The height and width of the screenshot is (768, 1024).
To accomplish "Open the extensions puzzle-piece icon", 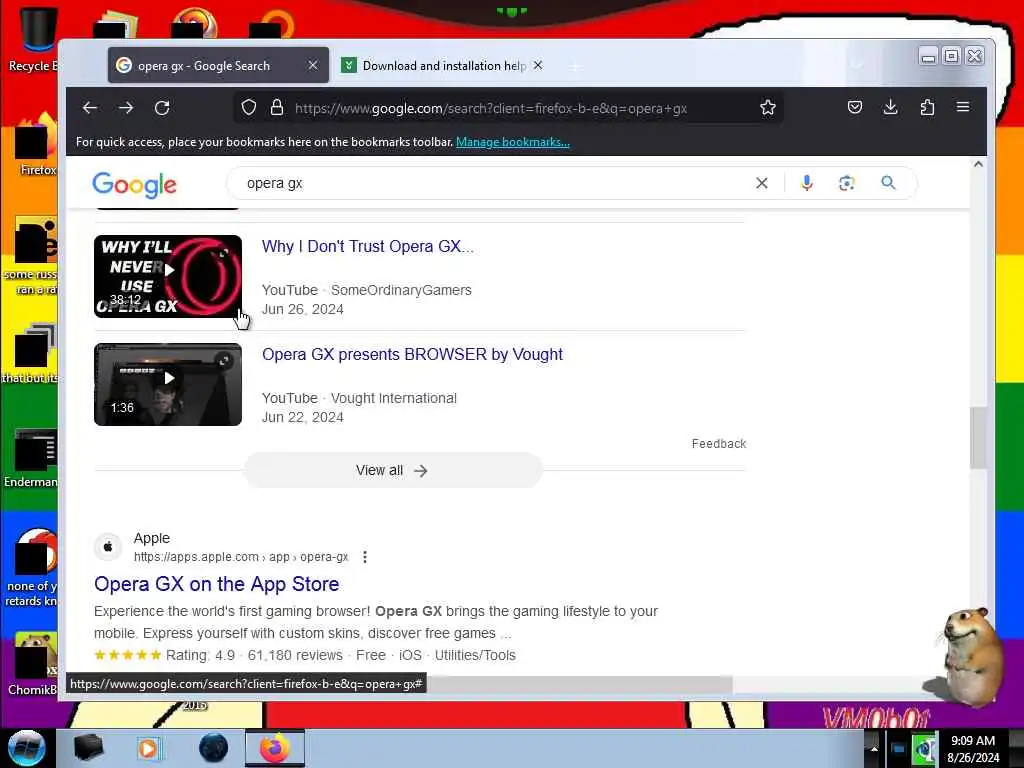I will (927, 108).
